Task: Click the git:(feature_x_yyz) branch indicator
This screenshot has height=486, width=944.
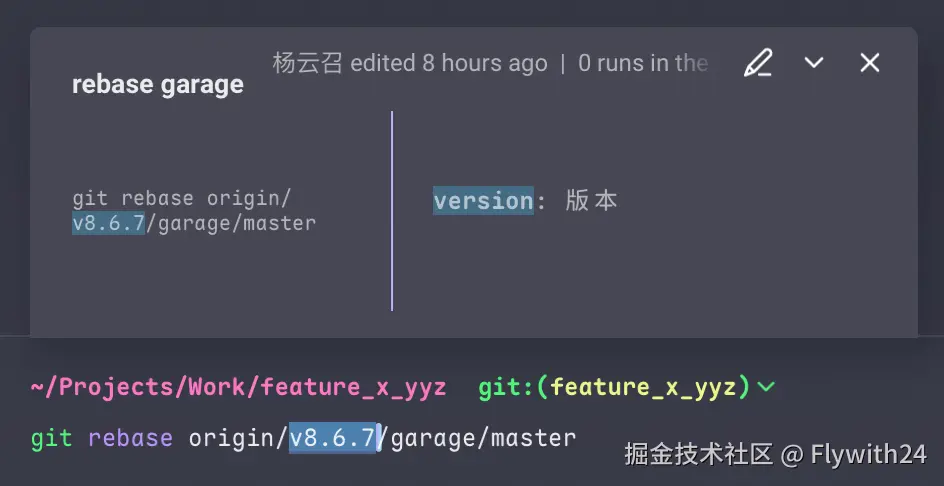Action: [x=614, y=387]
